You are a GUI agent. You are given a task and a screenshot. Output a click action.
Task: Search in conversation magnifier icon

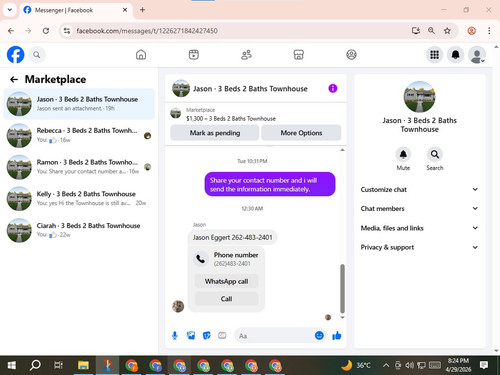tap(435, 154)
